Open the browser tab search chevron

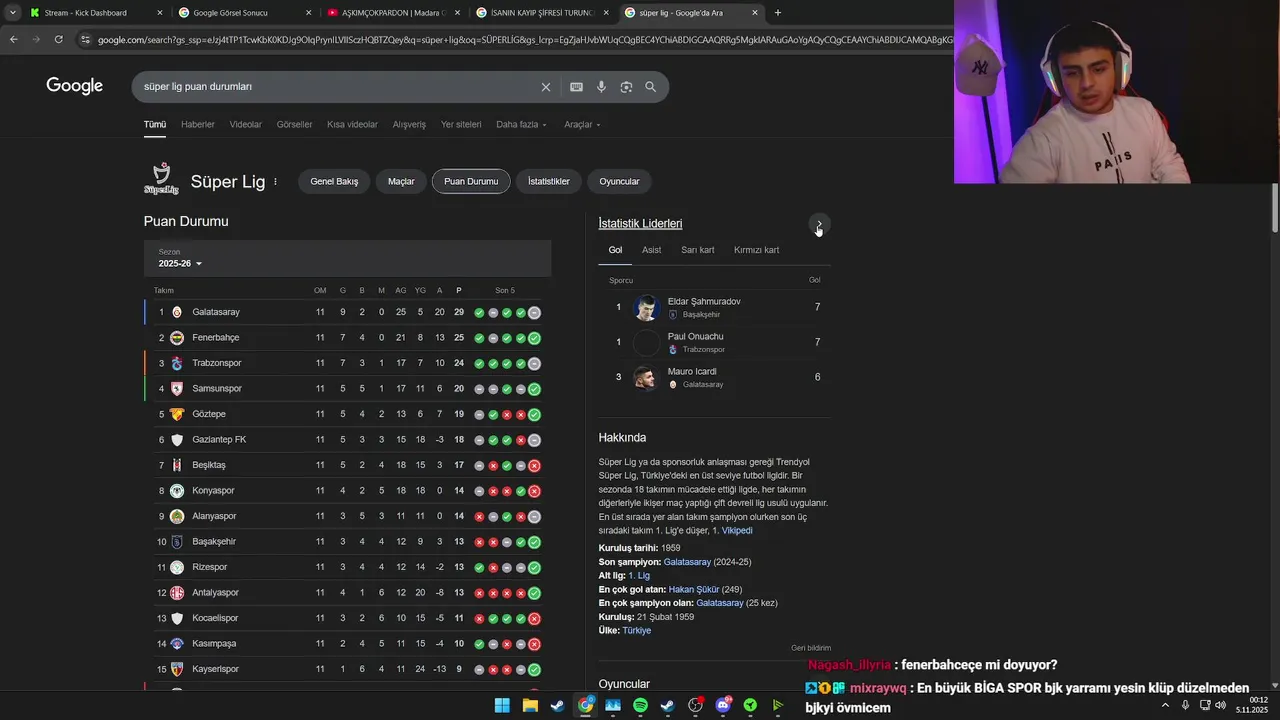pos(12,13)
